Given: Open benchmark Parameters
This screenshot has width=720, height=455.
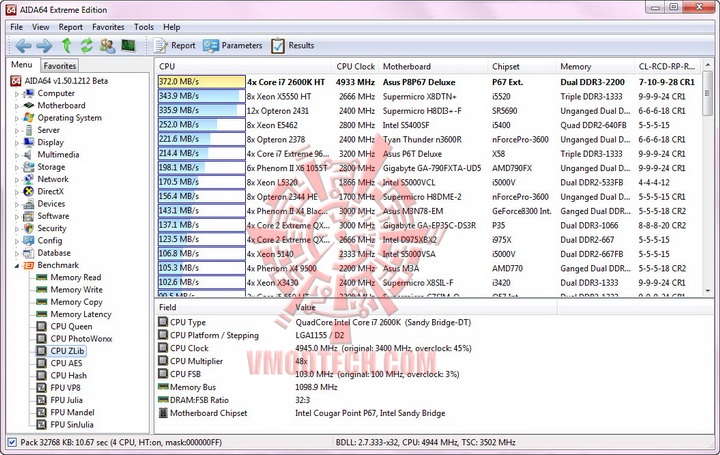Looking at the screenshot, I should pyautogui.click(x=232, y=45).
